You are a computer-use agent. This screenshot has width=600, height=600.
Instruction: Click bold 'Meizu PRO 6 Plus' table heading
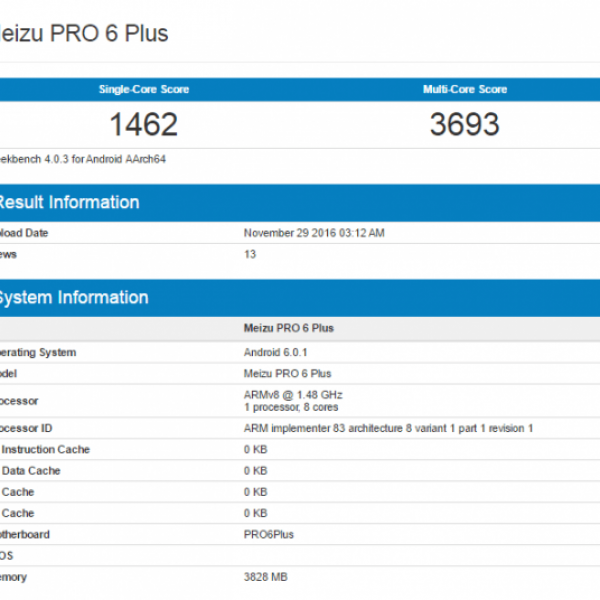289,328
